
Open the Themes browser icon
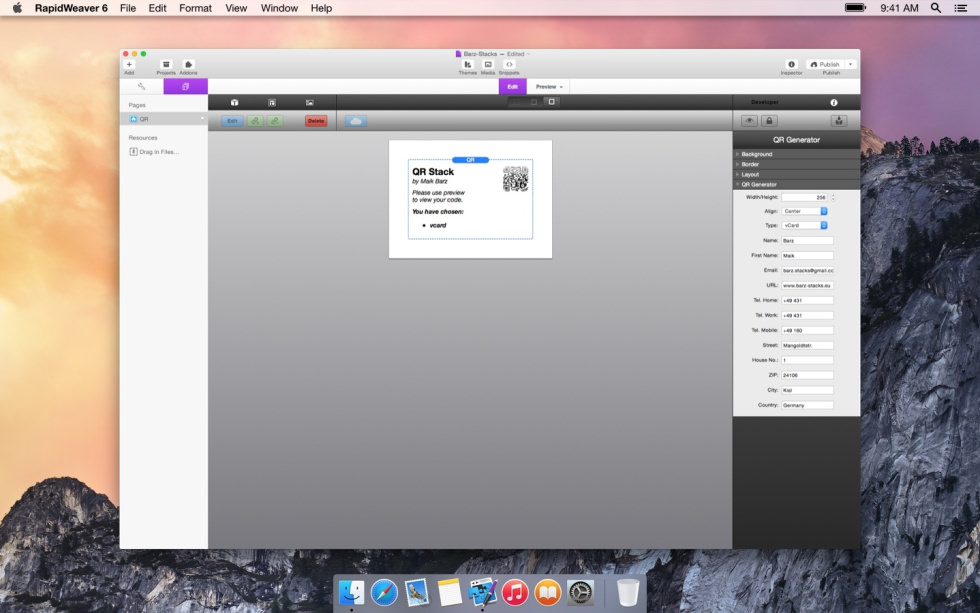[x=468, y=64]
